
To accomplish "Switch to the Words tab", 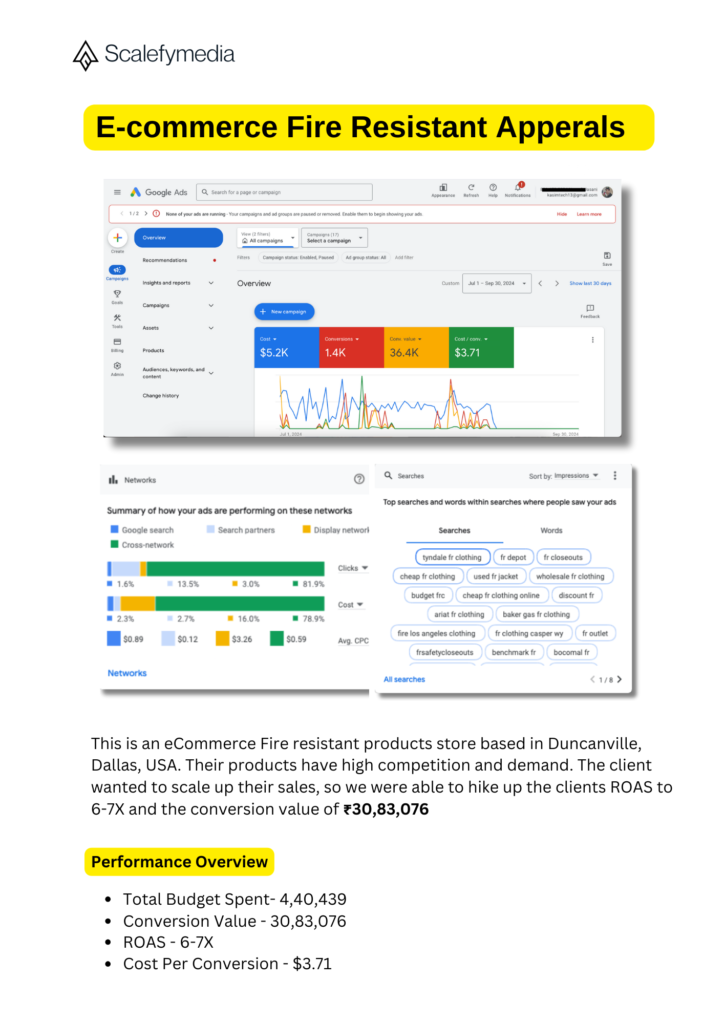I will [551, 530].
